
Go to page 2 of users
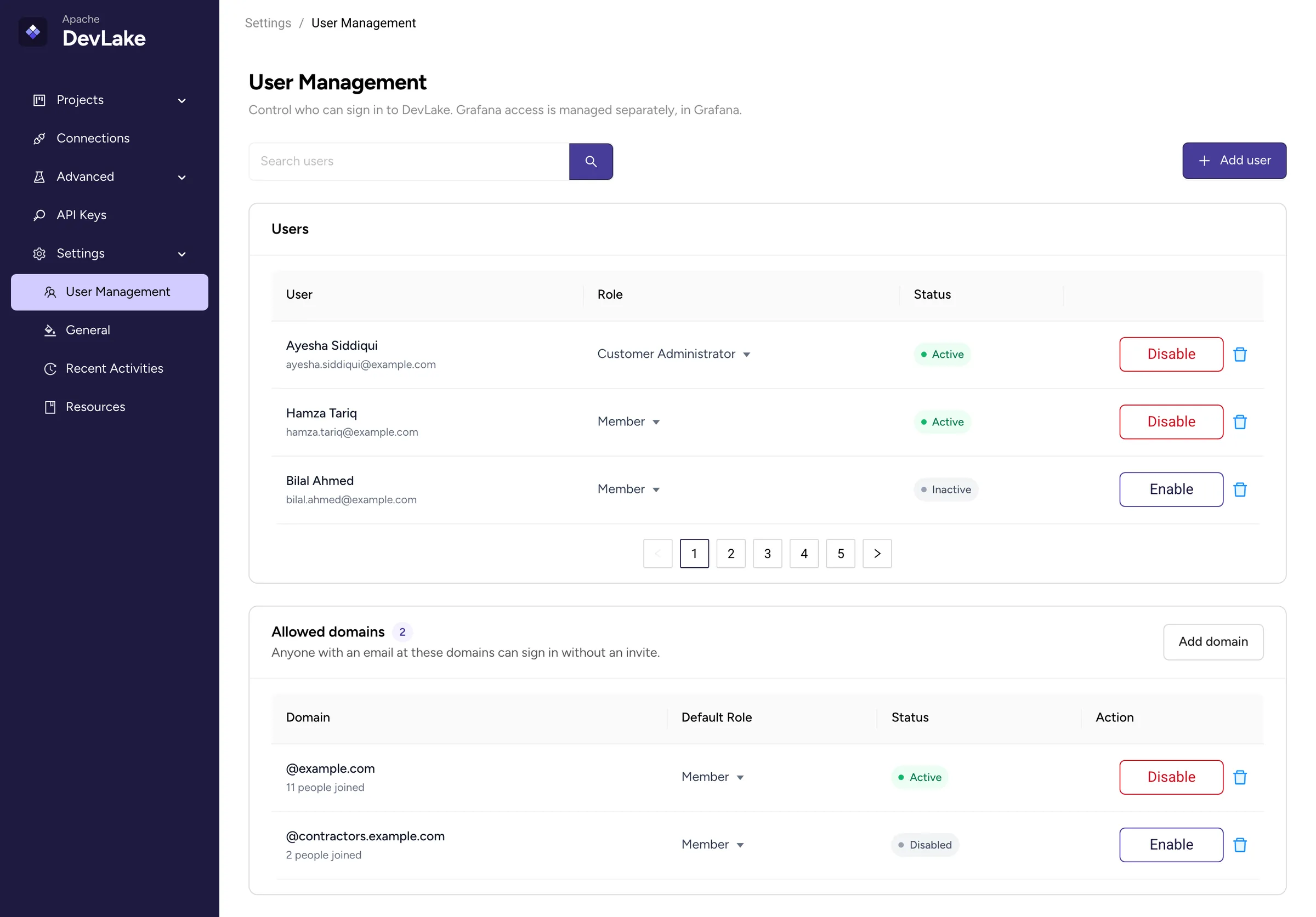point(731,553)
